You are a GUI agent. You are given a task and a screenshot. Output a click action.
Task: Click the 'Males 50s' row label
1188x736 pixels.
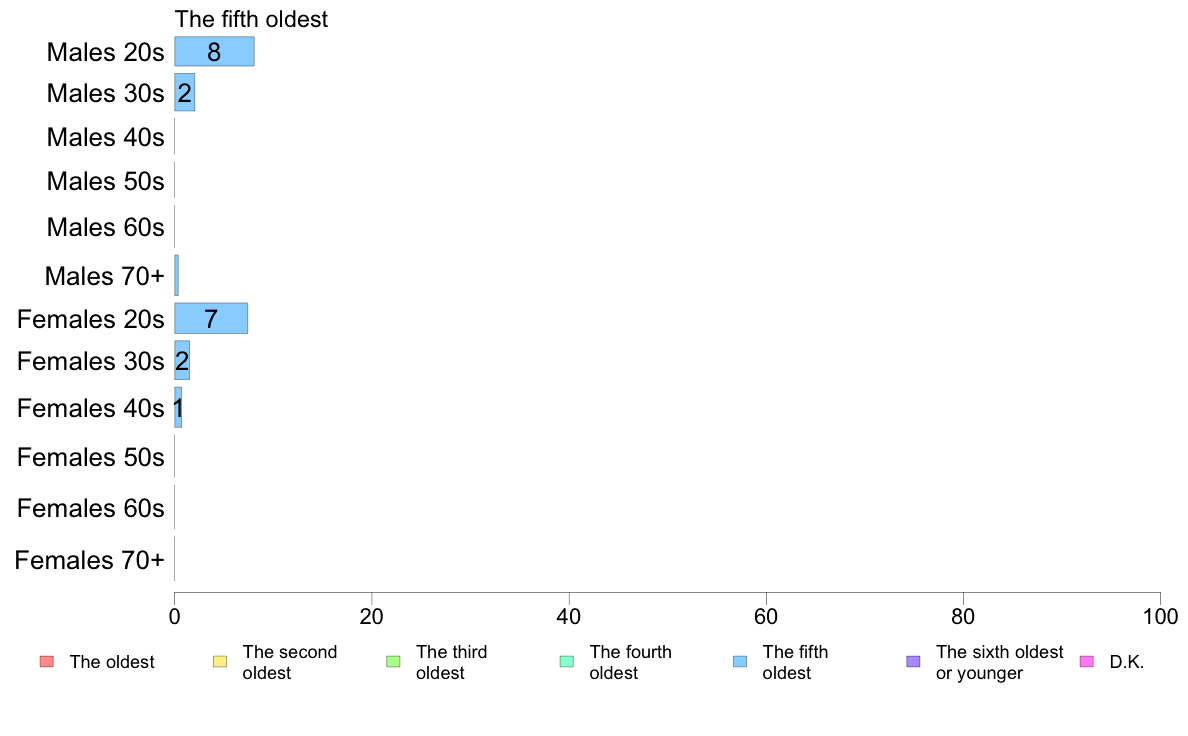pyautogui.click(x=105, y=181)
